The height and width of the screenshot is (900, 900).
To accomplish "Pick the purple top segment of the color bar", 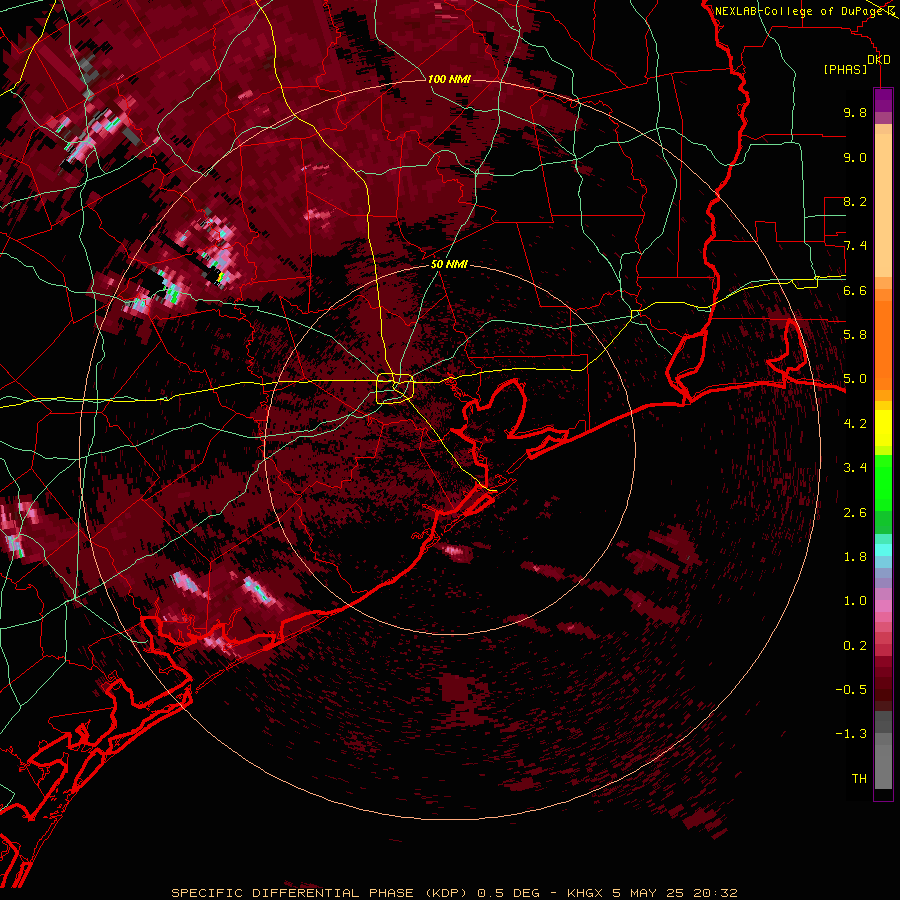I will coord(883,100).
